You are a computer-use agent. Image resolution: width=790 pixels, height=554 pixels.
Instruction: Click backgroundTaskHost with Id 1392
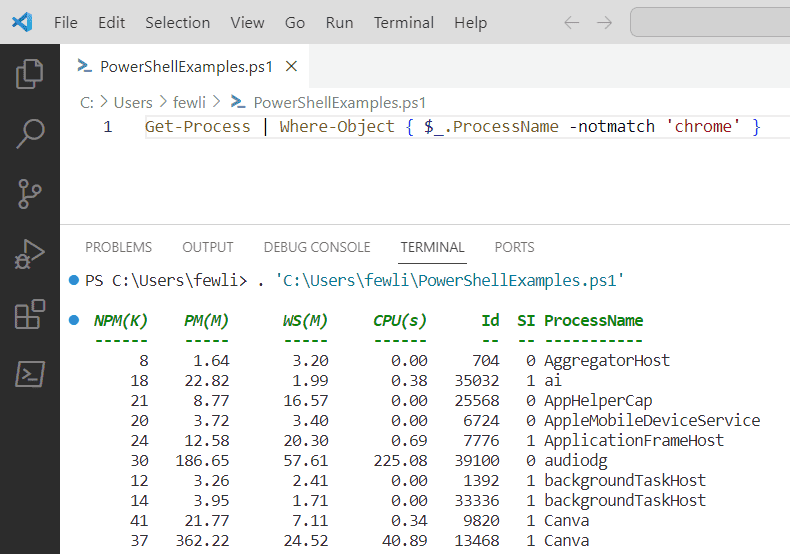pos(625,480)
